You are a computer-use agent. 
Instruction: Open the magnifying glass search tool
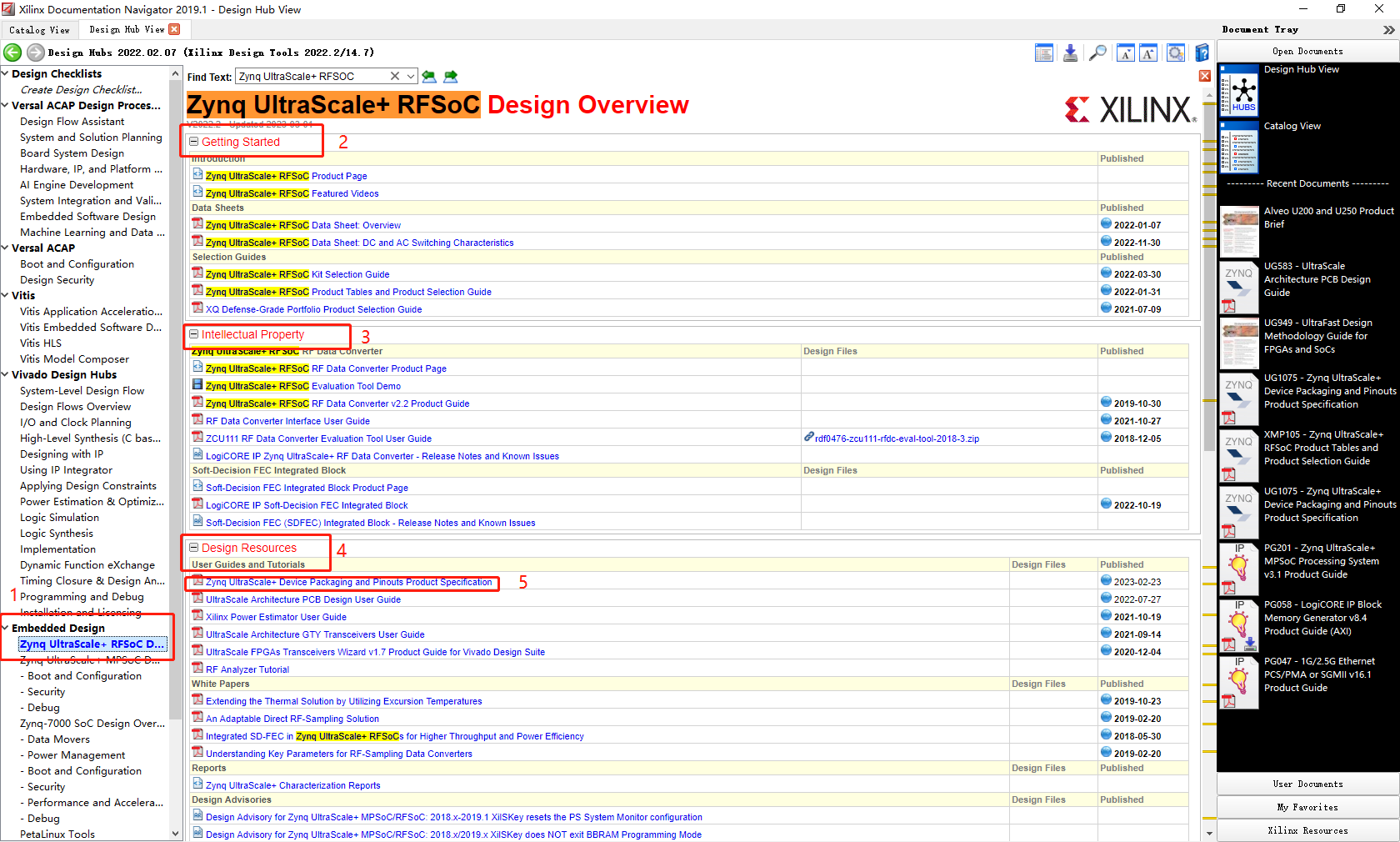(x=1097, y=53)
